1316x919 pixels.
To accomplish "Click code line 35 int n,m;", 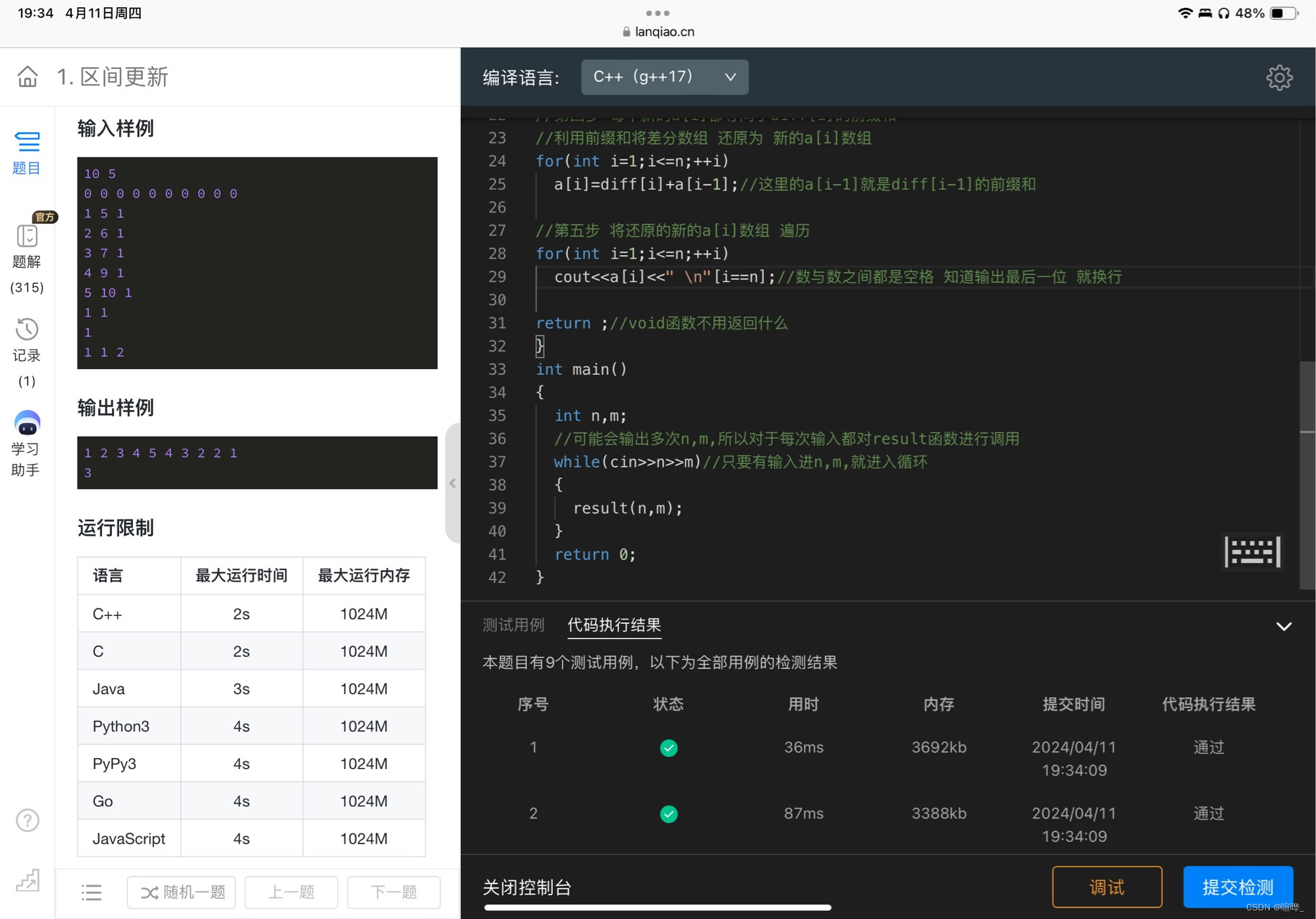I will point(590,416).
